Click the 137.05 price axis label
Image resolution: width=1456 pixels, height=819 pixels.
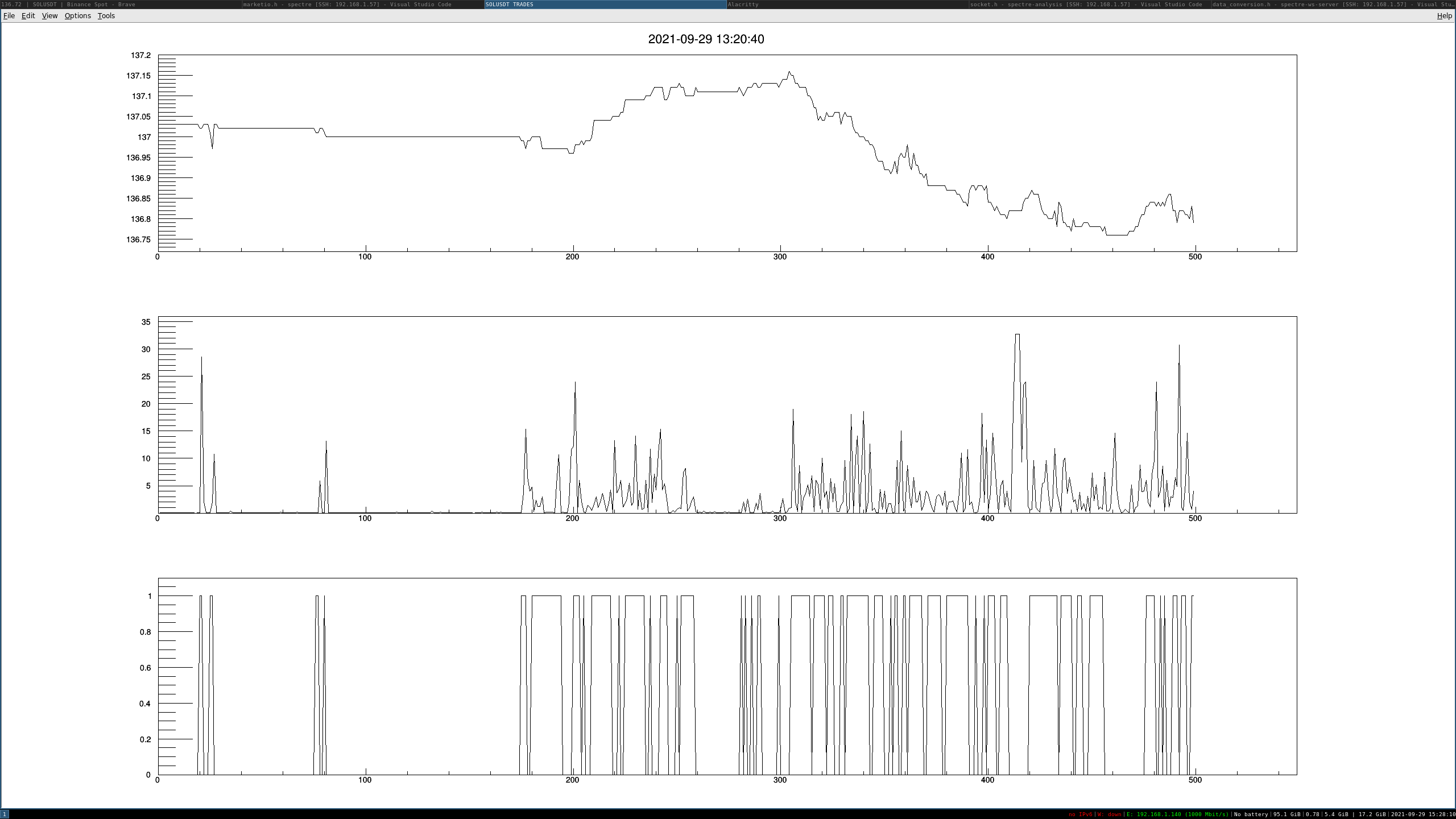click(139, 117)
